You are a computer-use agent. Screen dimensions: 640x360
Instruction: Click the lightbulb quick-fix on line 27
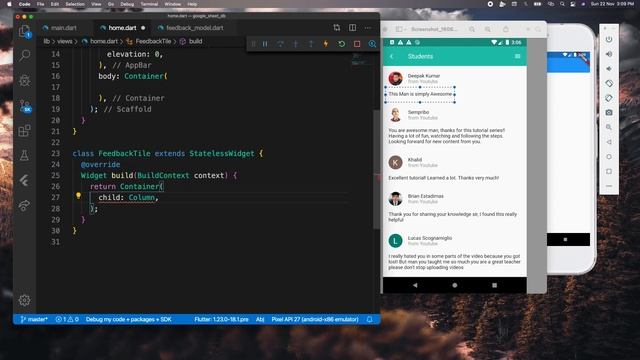coord(78,196)
